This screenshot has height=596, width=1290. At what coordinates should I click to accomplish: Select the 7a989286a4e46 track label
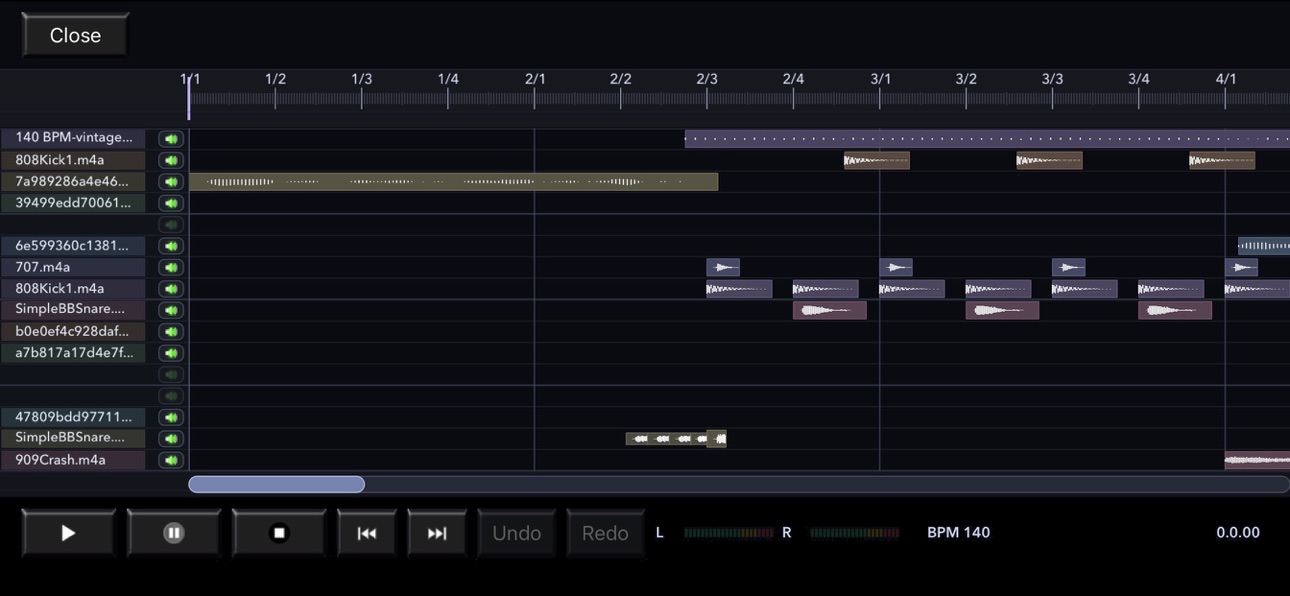point(73,181)
